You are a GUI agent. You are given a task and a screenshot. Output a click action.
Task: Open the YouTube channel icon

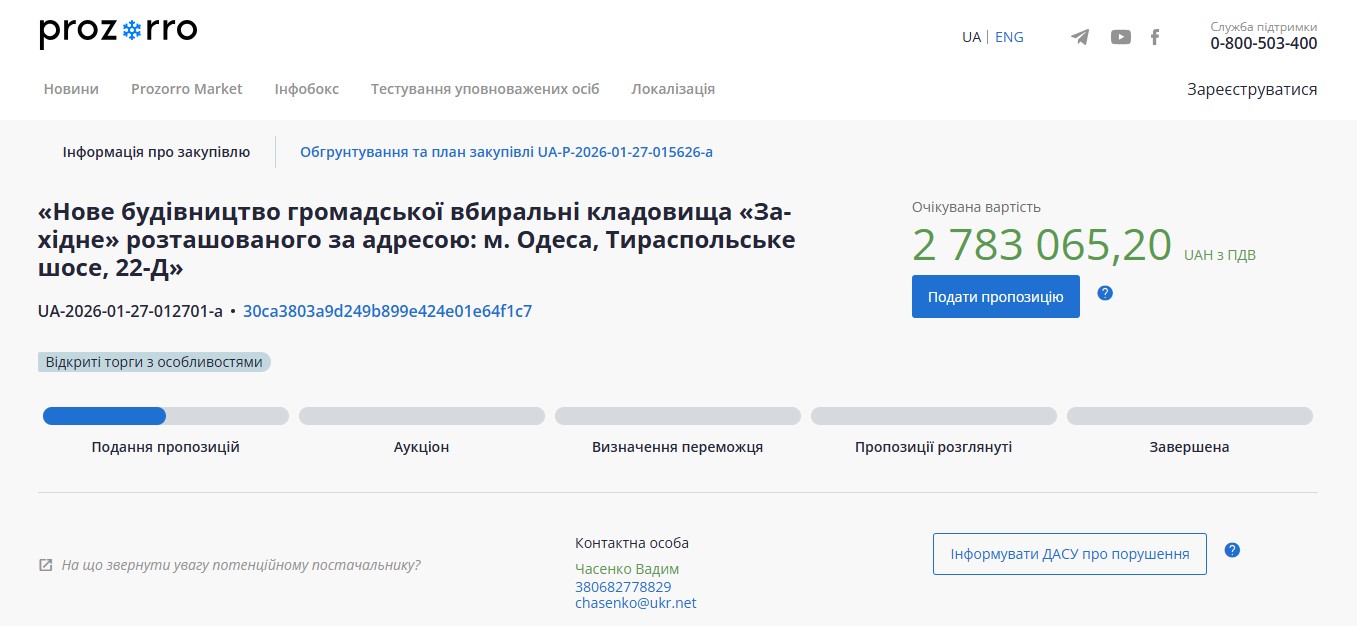(x=1120, y=37)
